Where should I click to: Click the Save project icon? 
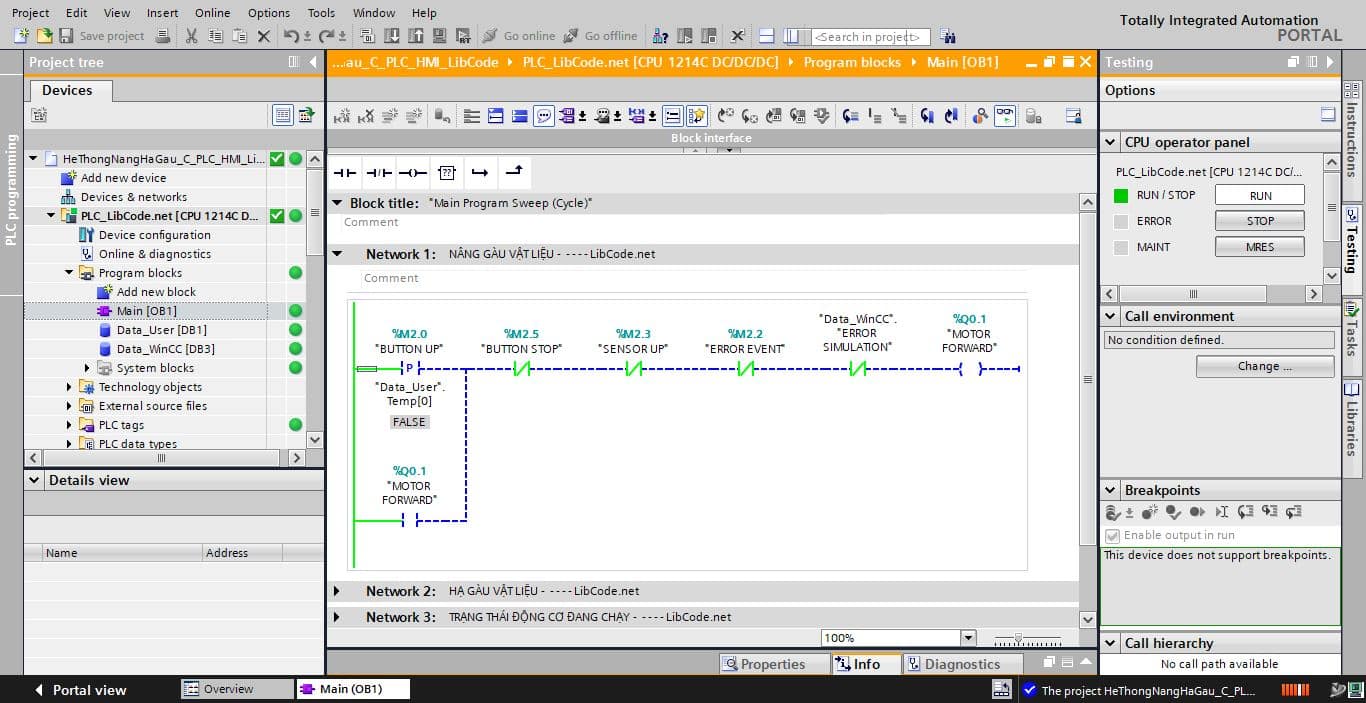pyautogui.click(x=66, y=36)
